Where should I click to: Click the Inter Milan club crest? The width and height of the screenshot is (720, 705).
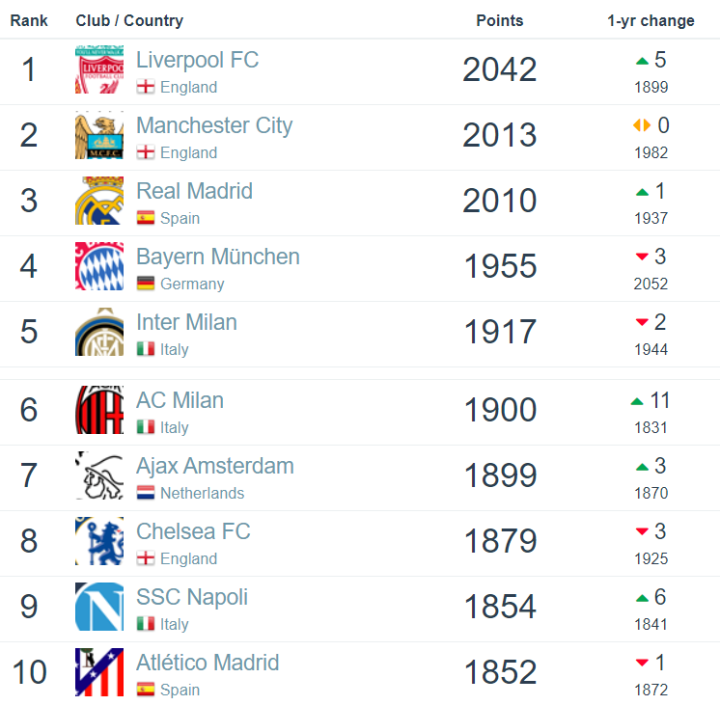99,332
